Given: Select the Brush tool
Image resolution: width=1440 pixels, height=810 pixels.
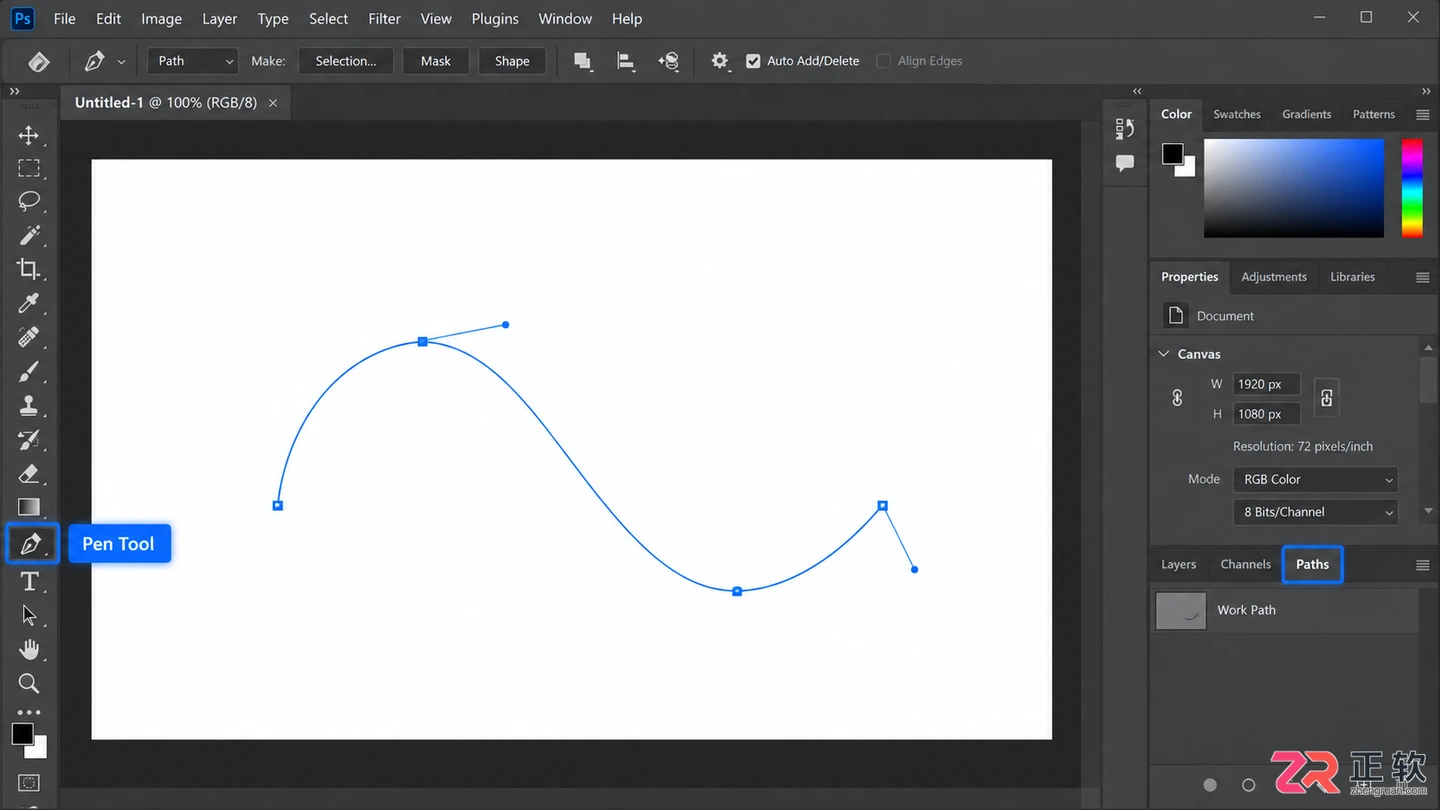Looking at the screenshot, I should [x=29, y=371].
